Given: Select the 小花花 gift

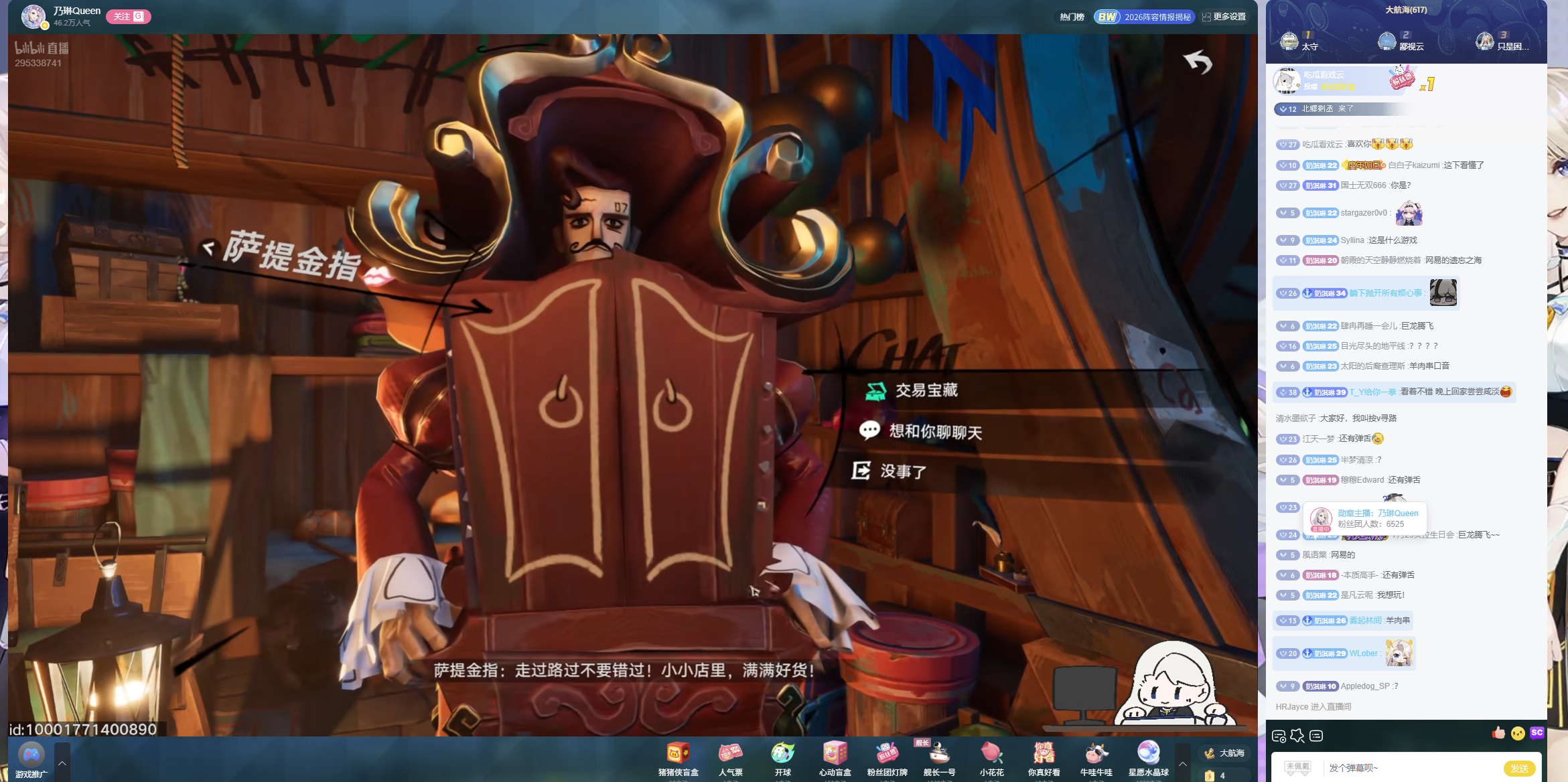Looking at the screenshot, I should pyautogui.click(x=991, y=761).
